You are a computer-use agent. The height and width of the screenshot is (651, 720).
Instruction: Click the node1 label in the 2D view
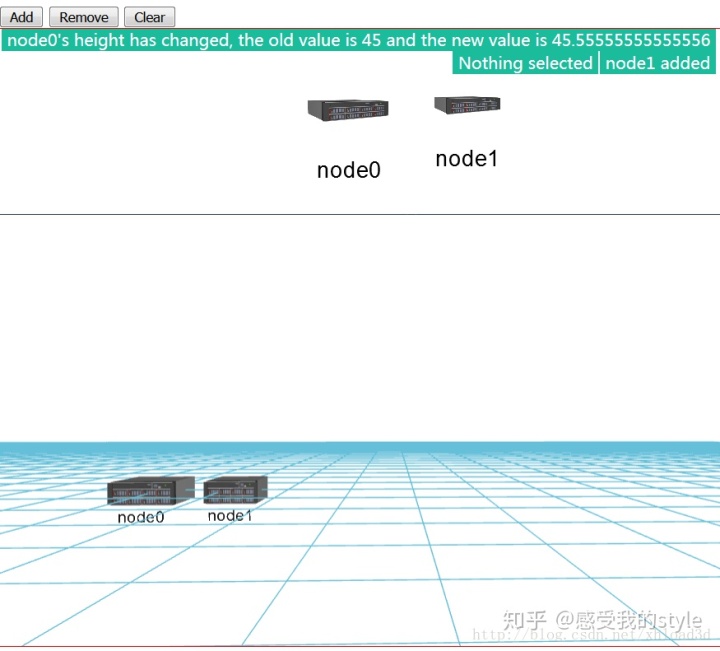pos(467,159)
